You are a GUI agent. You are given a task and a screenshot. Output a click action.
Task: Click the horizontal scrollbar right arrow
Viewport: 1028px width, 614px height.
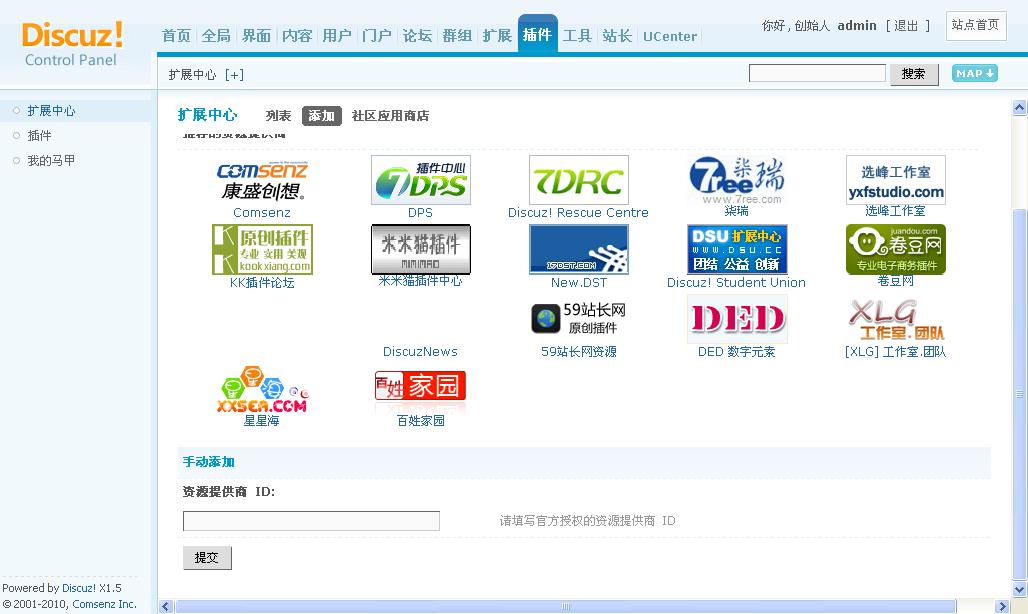[1002, 607]
